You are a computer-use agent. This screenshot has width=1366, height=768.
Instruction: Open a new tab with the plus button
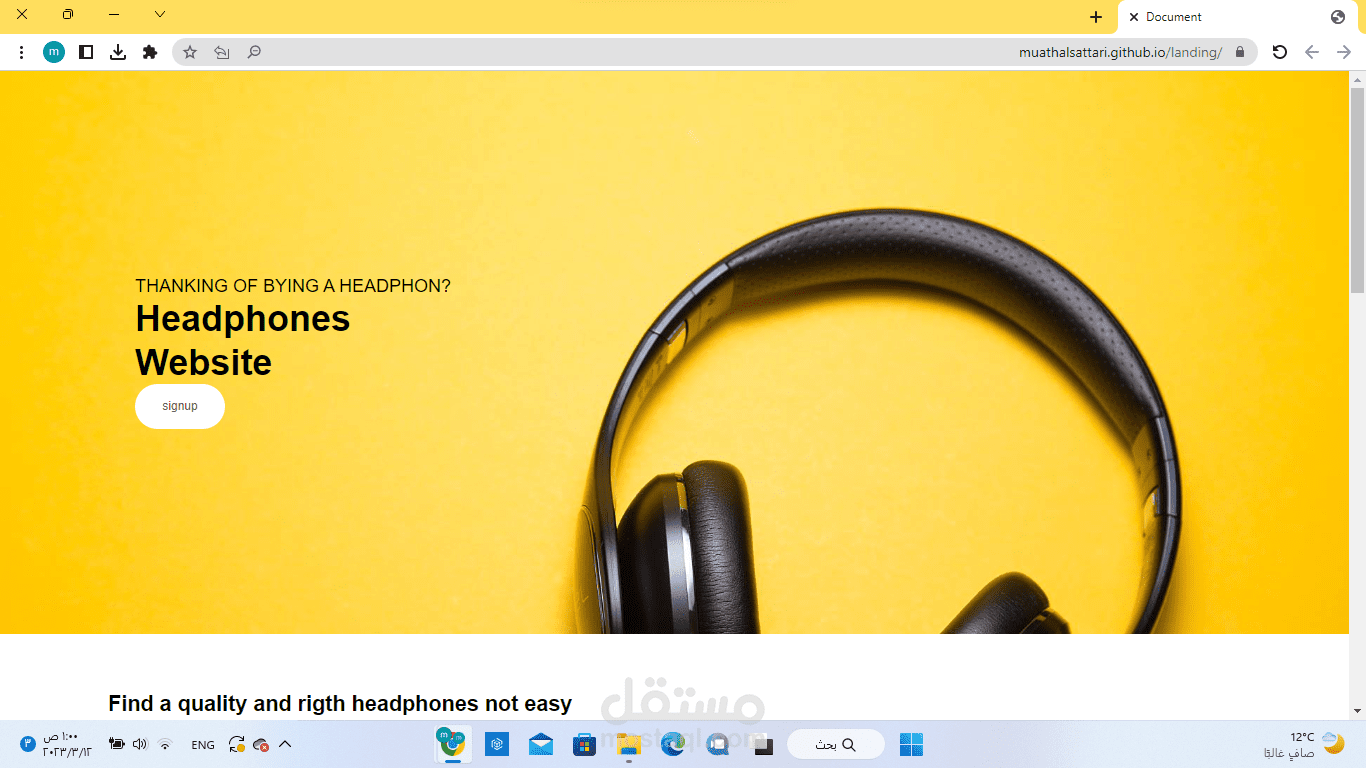[1096, 17]
